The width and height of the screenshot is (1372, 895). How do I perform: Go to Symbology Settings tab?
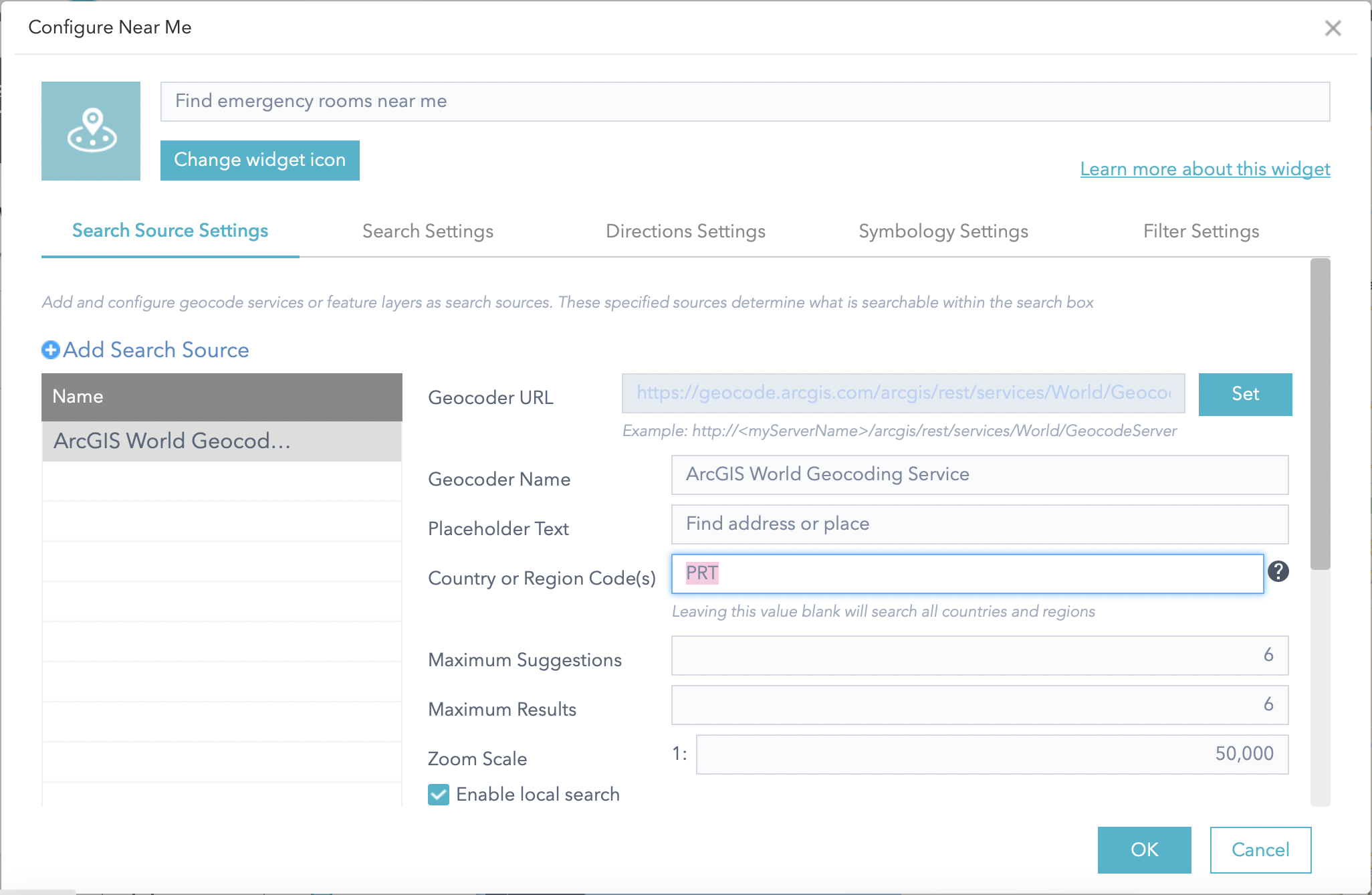pyautogui.click(x=943, y=231)
